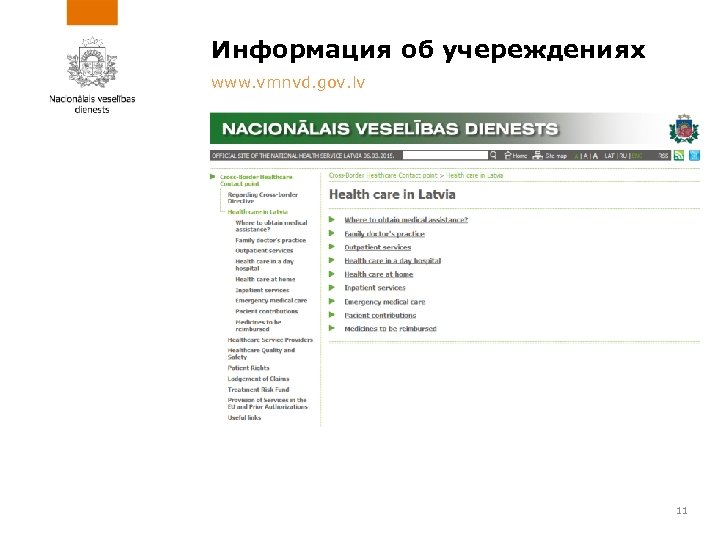Open Patient Rights in sidebar
The height and width of the screenshot is (540, 720).
click(x=248, y=368)
